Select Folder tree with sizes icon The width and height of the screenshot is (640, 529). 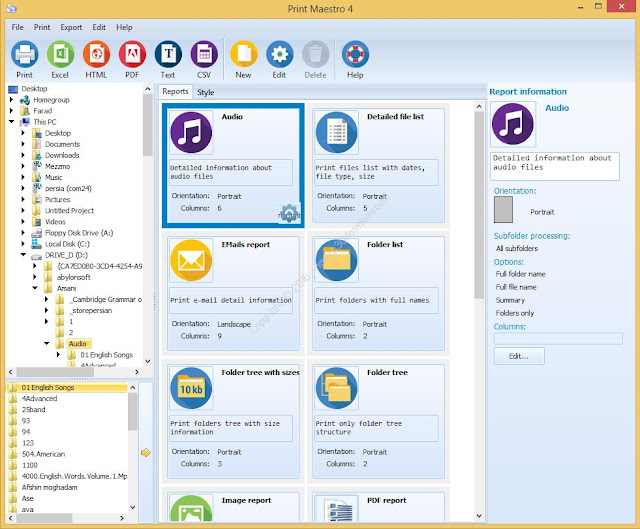[191, 388]
